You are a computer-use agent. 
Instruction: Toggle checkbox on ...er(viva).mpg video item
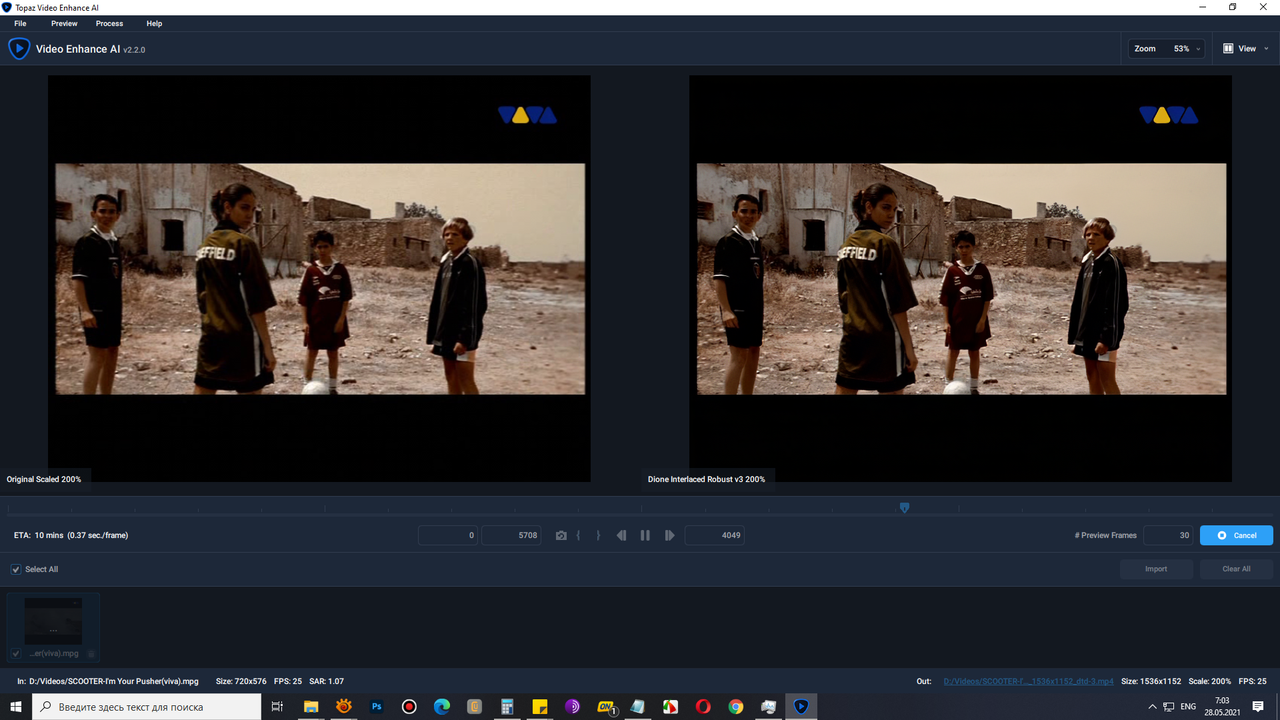click(16, 654)
